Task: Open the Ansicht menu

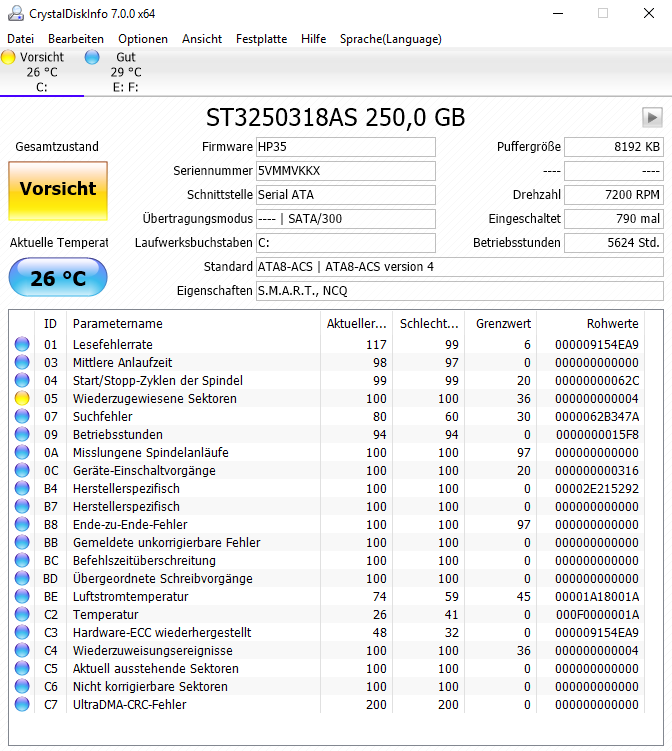Action: pyautogui.click(x=202, y=39)
